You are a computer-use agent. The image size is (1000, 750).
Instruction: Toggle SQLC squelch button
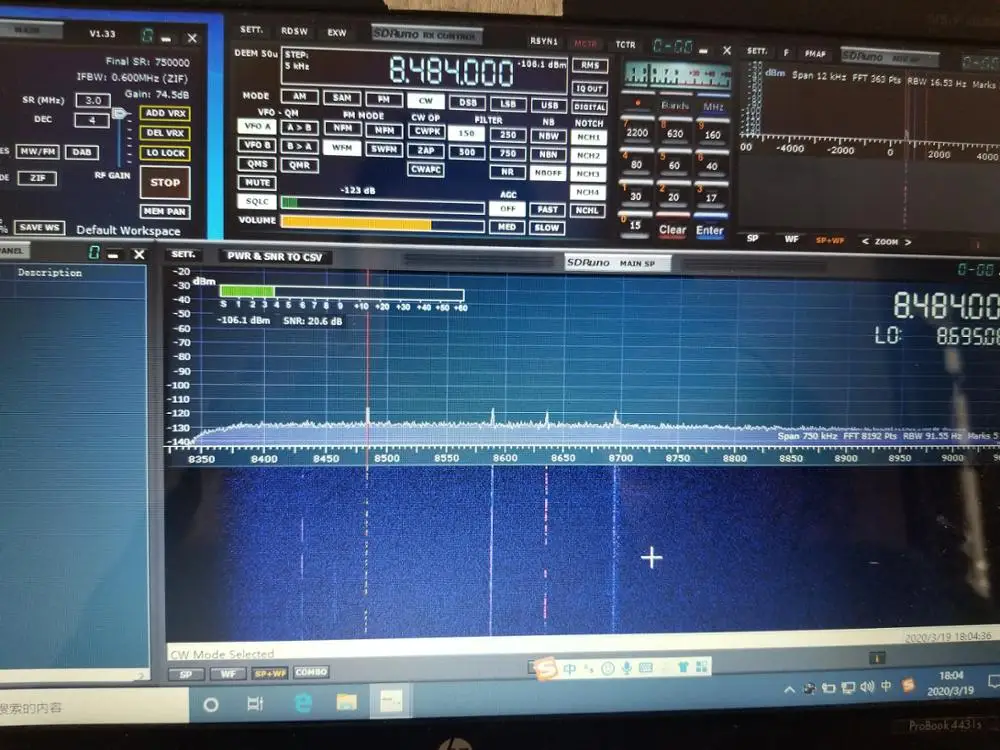(x=257, y=201)
